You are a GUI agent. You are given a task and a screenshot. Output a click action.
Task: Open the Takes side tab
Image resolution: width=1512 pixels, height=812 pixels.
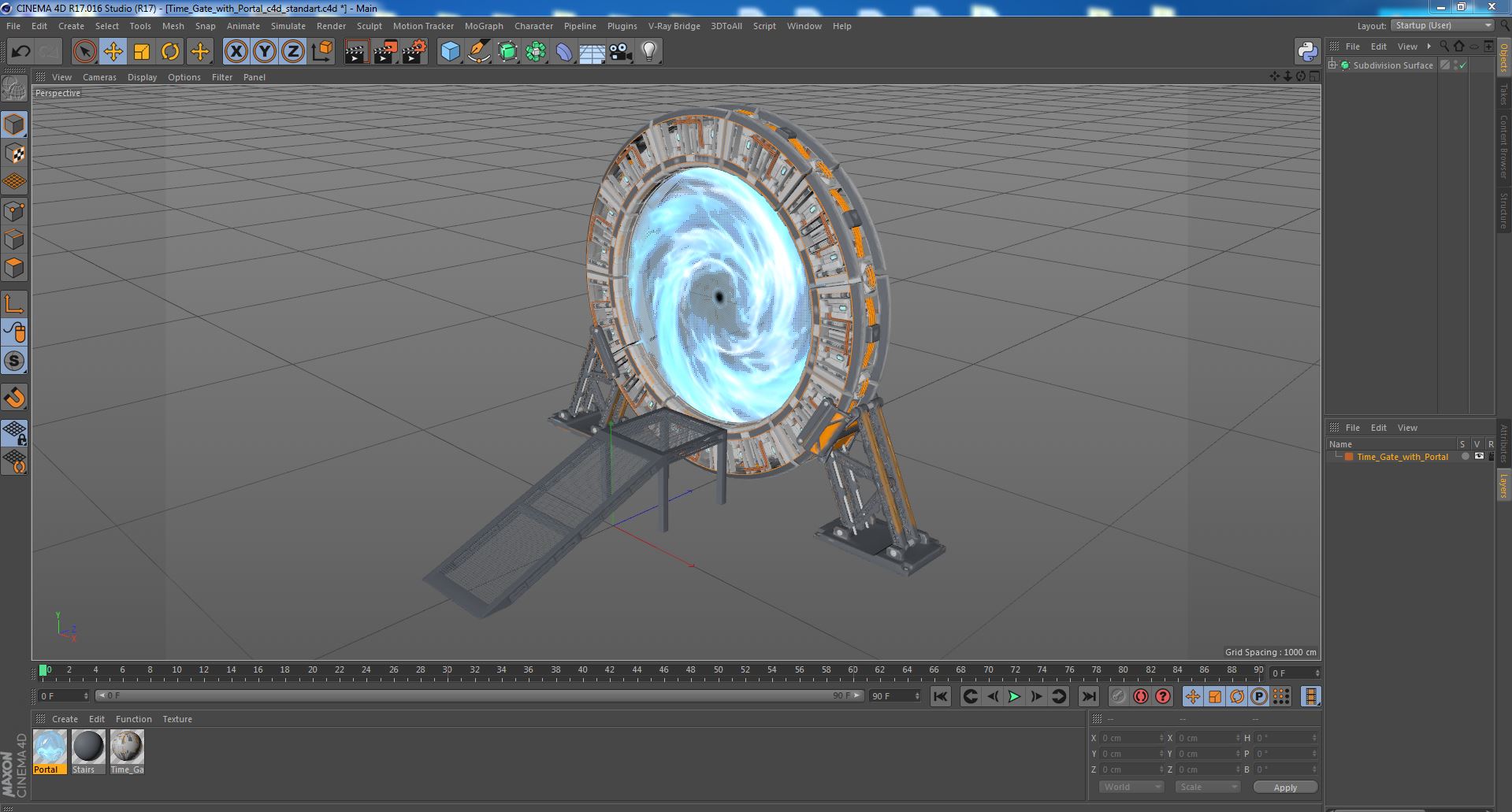tap(1503, 94)
